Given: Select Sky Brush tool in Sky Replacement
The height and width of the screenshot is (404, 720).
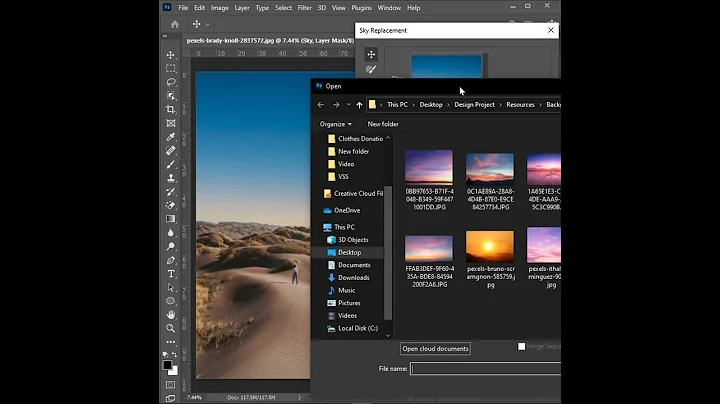Looking at the screenshot, I should [371, 69].
